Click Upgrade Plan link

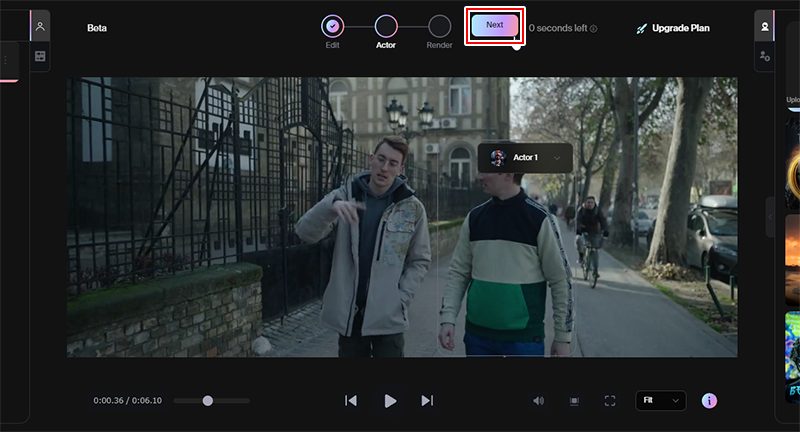[x=672, y=28]
